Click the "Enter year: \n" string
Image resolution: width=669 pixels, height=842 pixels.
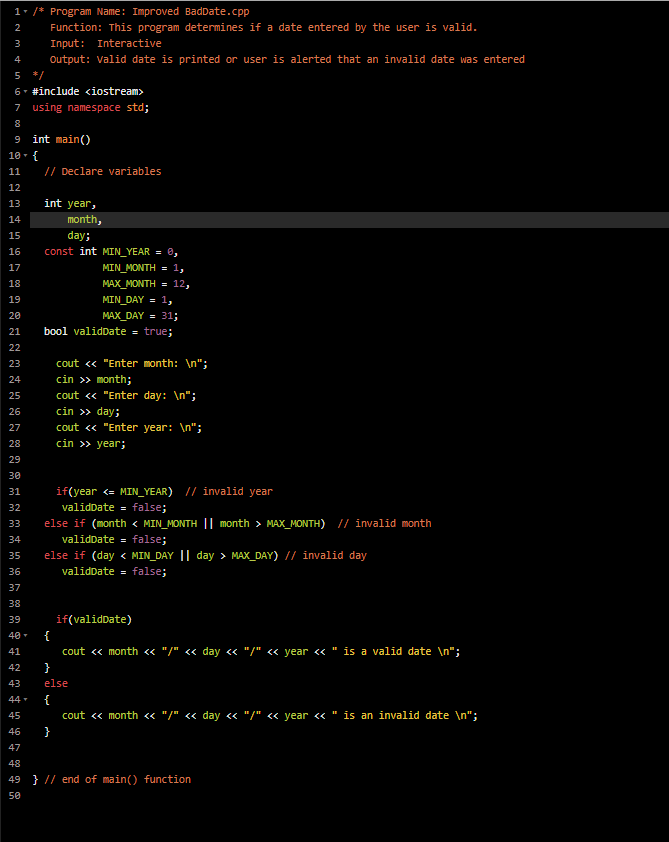click(x=149, y=427)
